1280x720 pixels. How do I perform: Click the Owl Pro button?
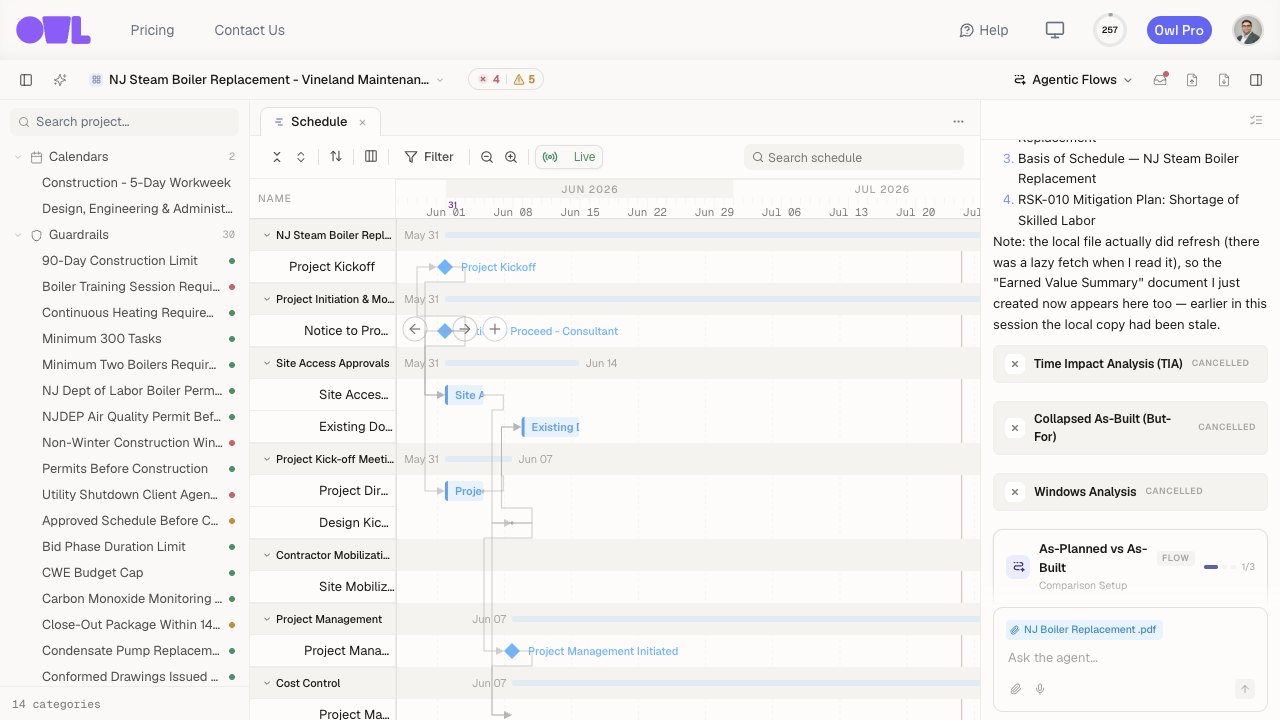[1179, 30]
